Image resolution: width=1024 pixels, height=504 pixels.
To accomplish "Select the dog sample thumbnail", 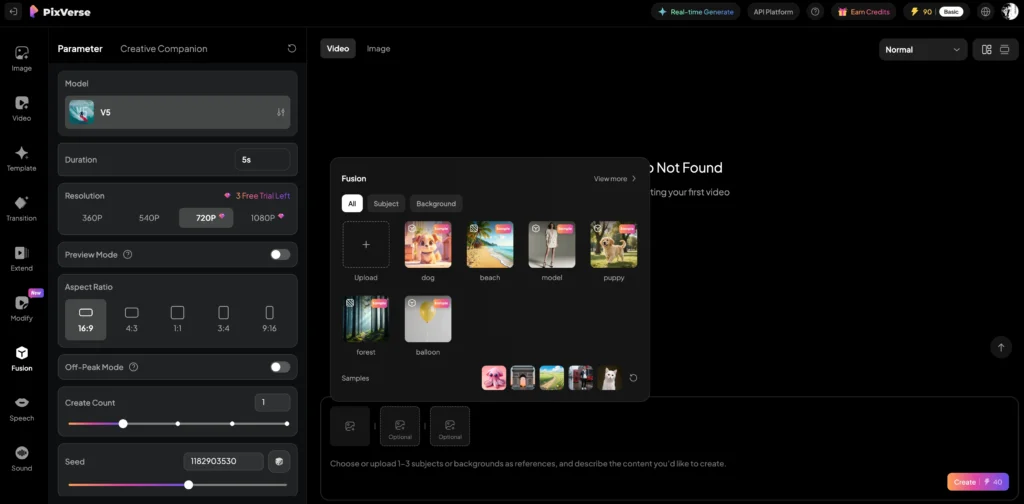I will coord(428,244).
